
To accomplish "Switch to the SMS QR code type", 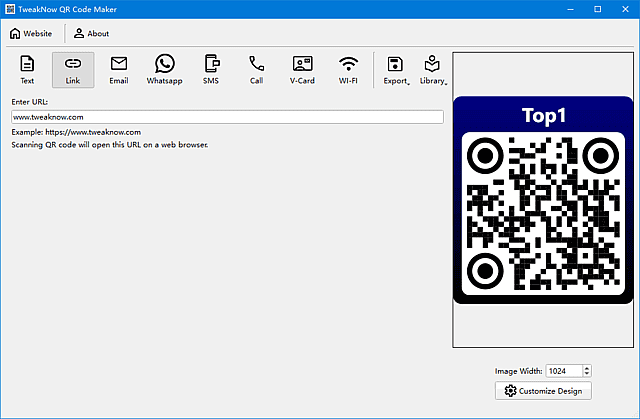I will (210, 69).
